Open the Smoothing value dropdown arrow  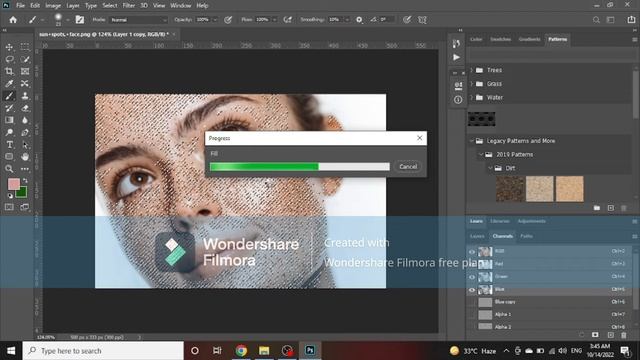click(347, 20)
